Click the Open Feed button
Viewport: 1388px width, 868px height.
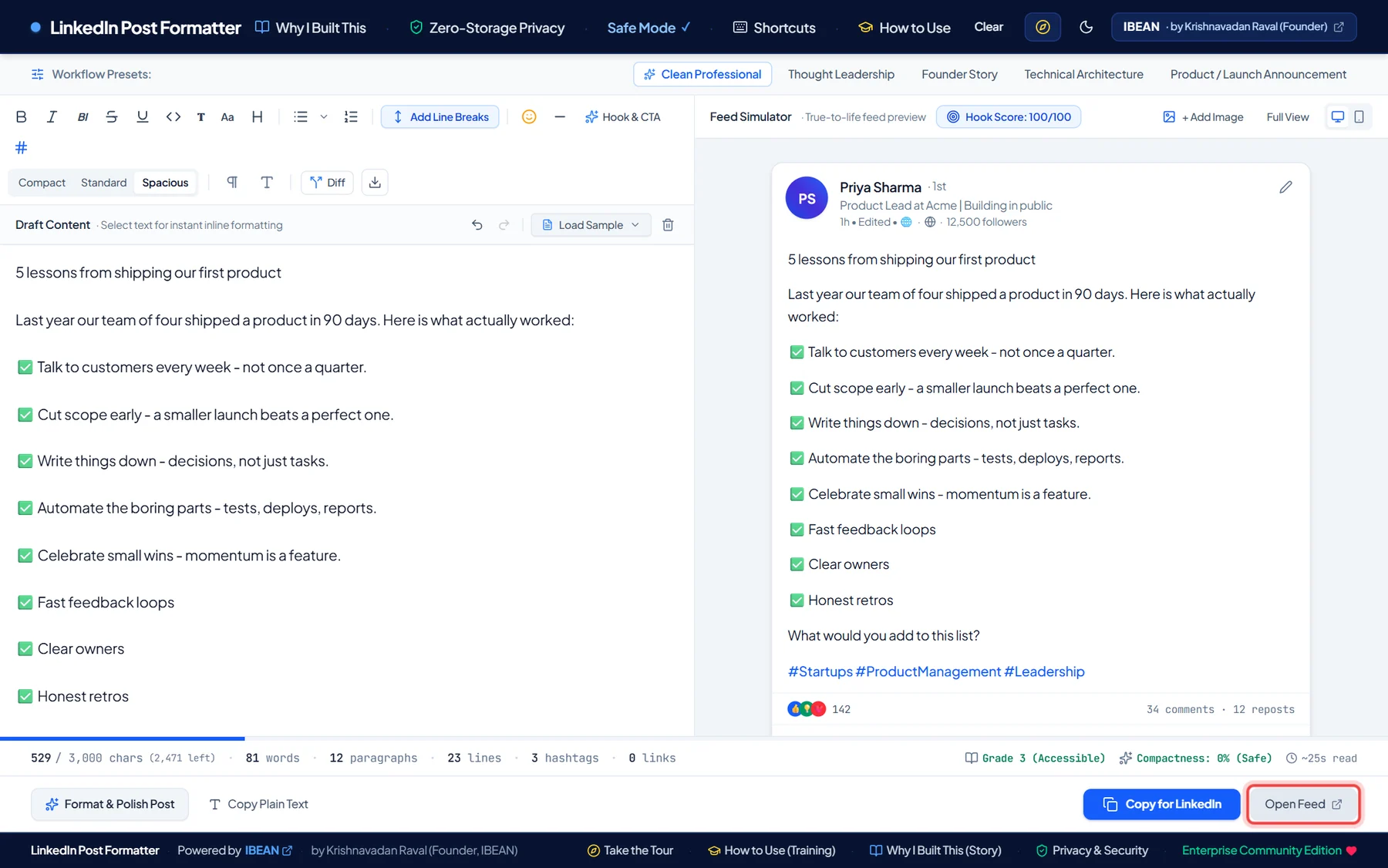click(1302, 804)
